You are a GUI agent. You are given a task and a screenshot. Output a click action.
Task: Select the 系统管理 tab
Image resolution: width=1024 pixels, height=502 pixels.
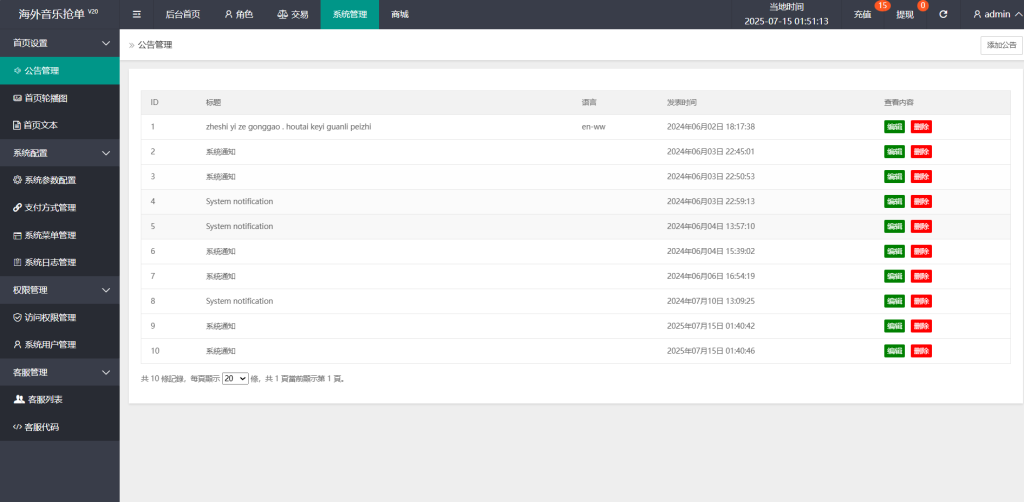[349, 14]
